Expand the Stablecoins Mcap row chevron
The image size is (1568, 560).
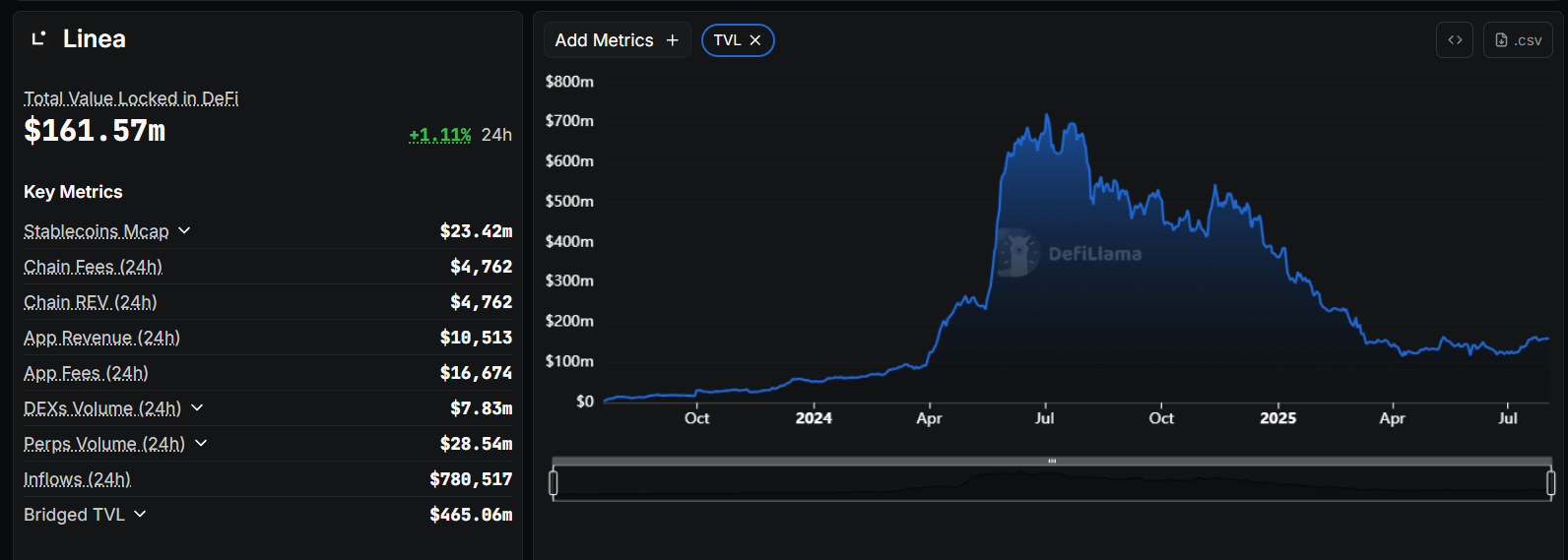pyautogui.click(x=184, y=230)
